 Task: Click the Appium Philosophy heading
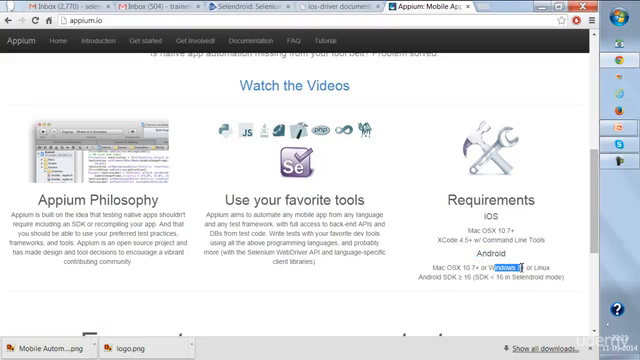tap(98, 200)
